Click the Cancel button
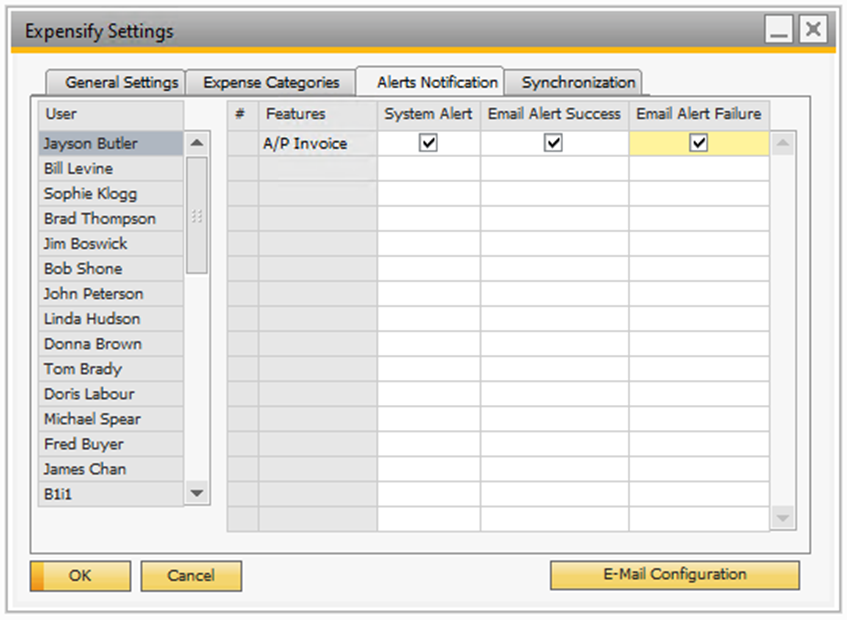847x620 pixels. pos(191,575)
